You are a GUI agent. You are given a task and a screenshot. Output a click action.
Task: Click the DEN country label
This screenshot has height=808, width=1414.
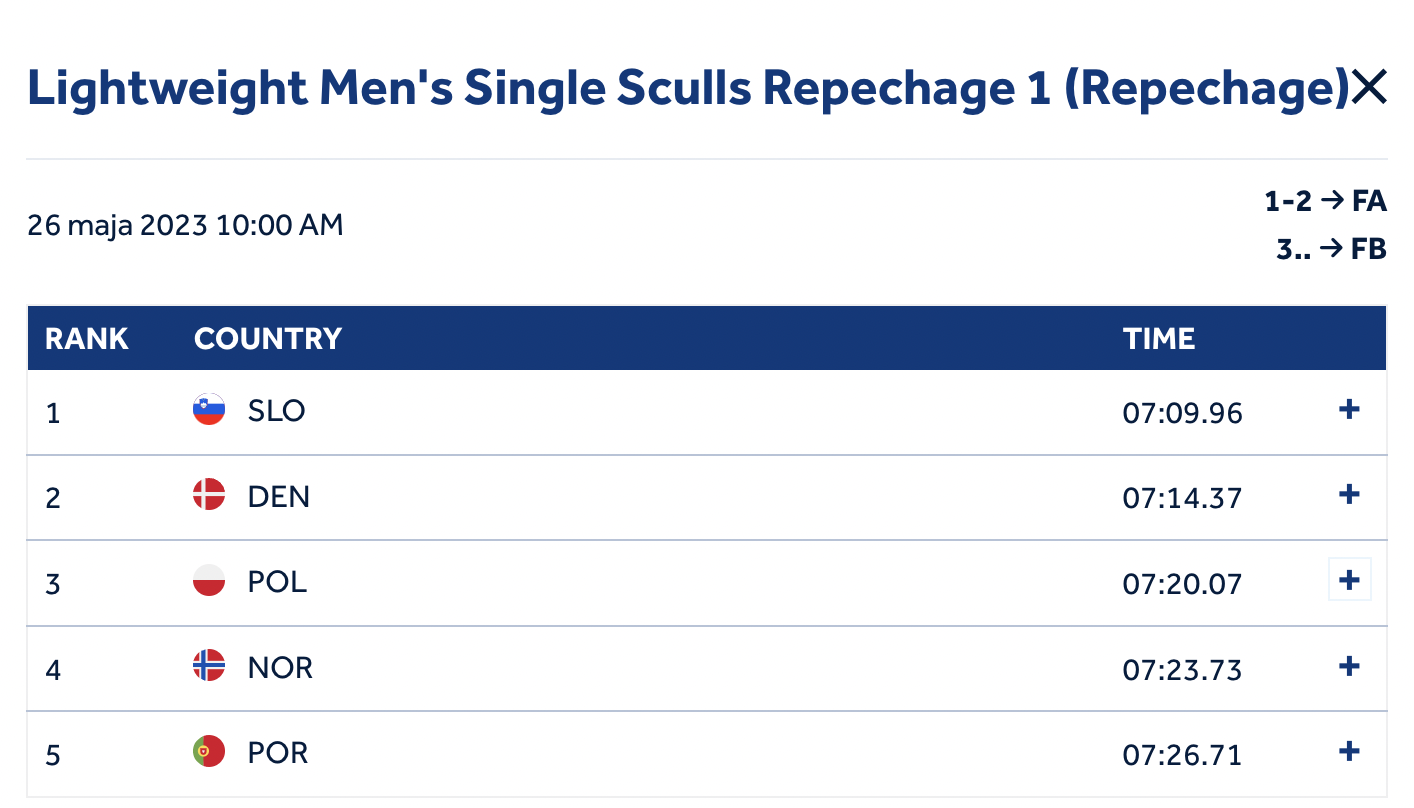279,497
